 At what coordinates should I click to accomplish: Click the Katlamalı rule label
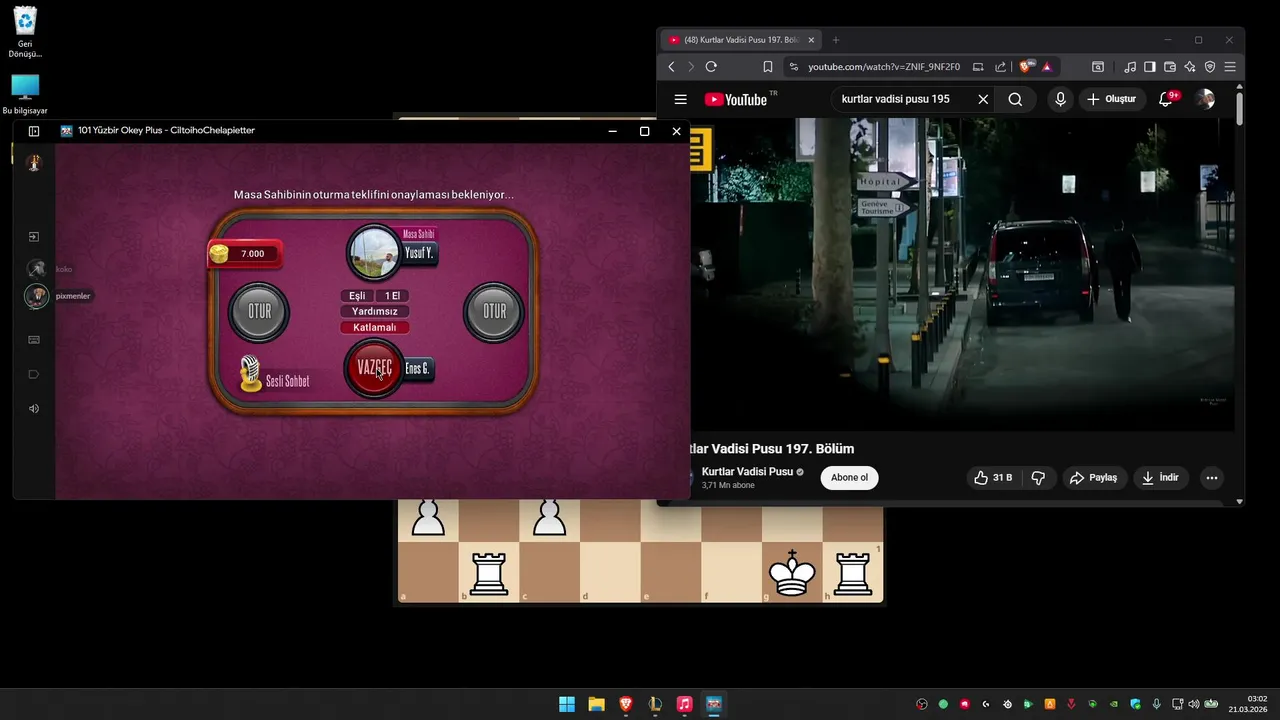point(375,327)
